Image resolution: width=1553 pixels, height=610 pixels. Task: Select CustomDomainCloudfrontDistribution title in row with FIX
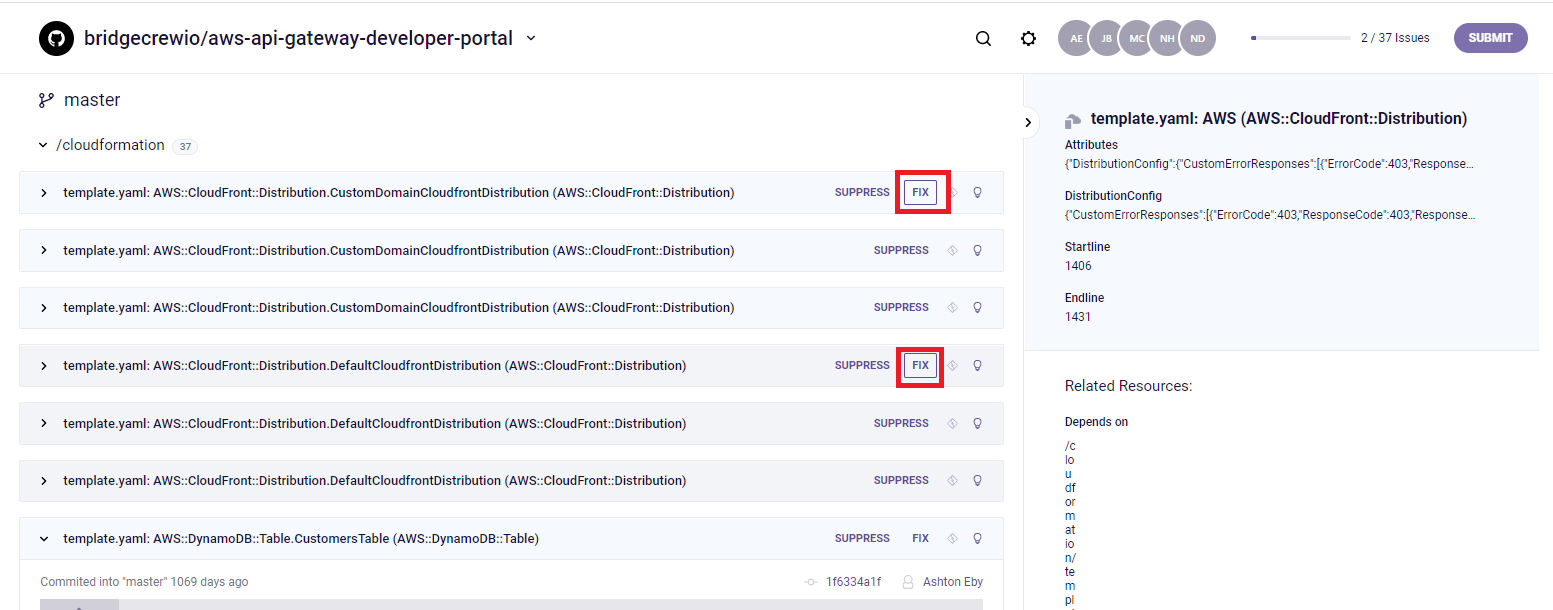(x=399, y=192)
